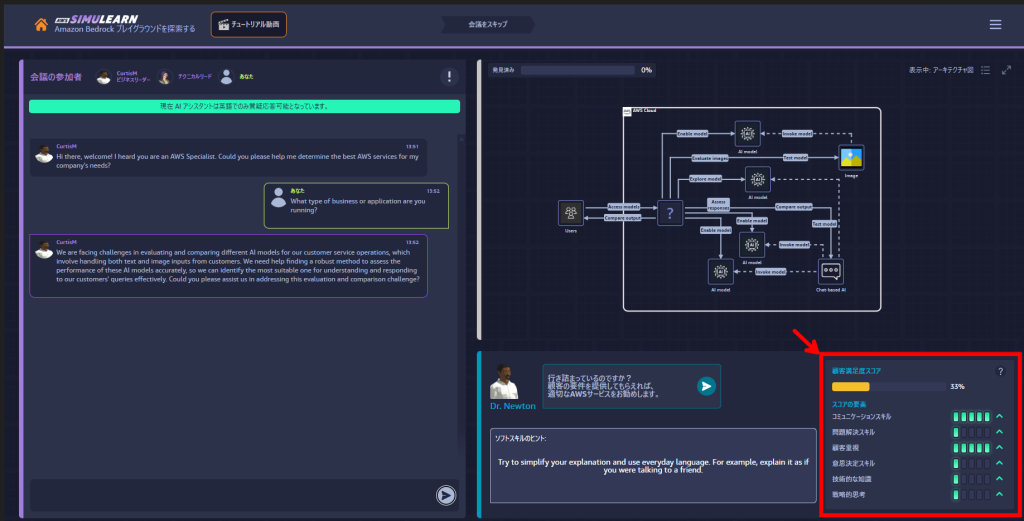Expand the architecture diagram to fullscreen
Viewport: 1024px width, 521px height.
[x=1006, y=70]
